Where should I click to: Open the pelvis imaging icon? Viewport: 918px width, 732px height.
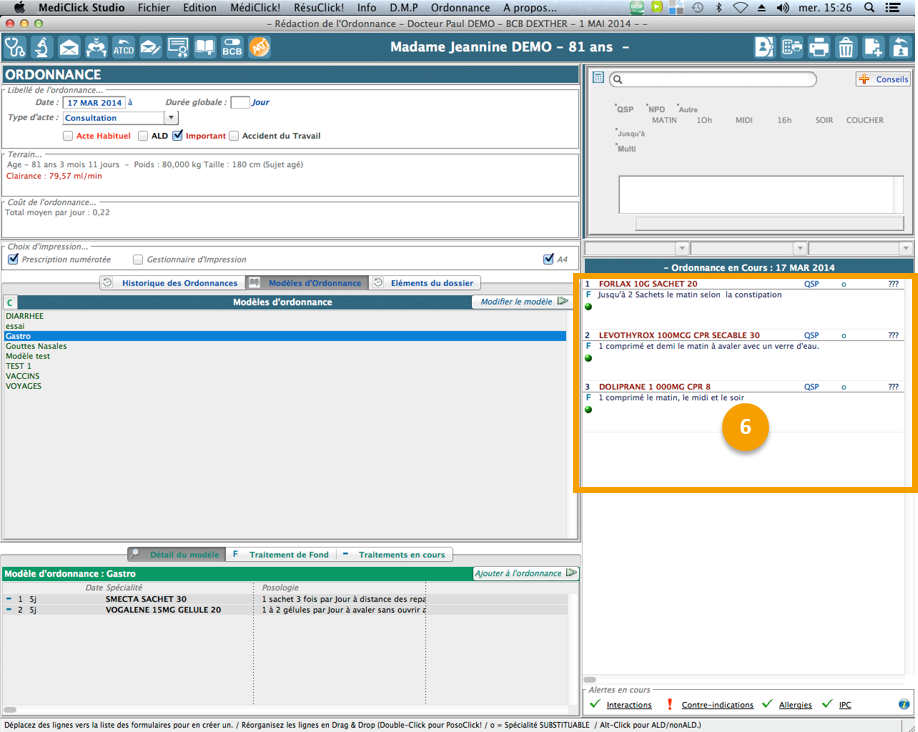[x=96, y=47]
